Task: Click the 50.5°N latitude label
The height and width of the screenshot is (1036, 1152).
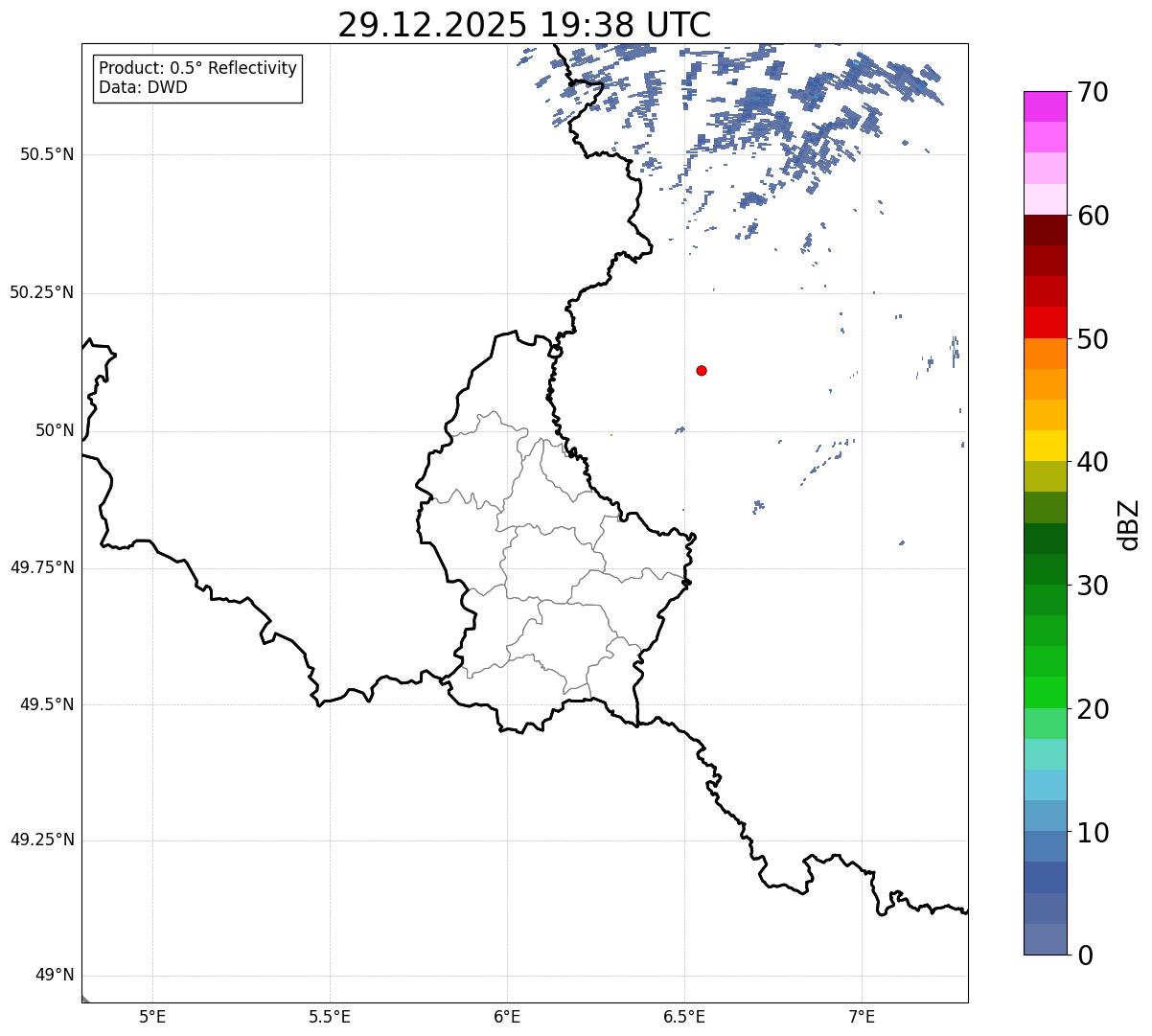Action: [x=46, y=154]
